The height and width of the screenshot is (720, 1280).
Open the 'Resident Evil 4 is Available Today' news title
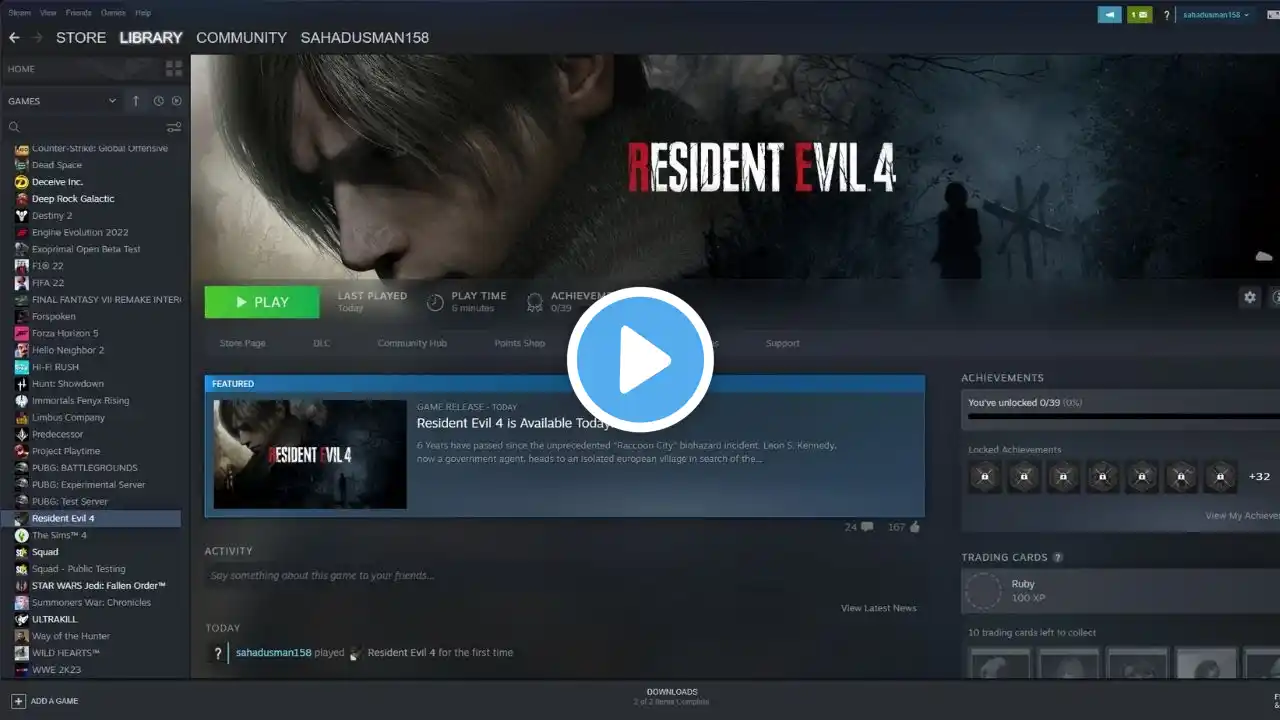pyautogui.click(x=514, y=423)
